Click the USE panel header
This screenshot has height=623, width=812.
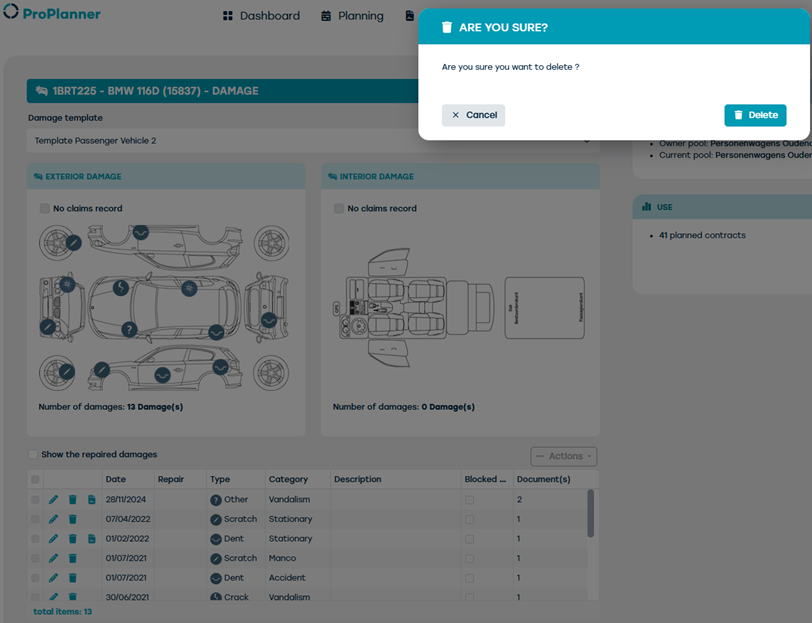[722, 207]
